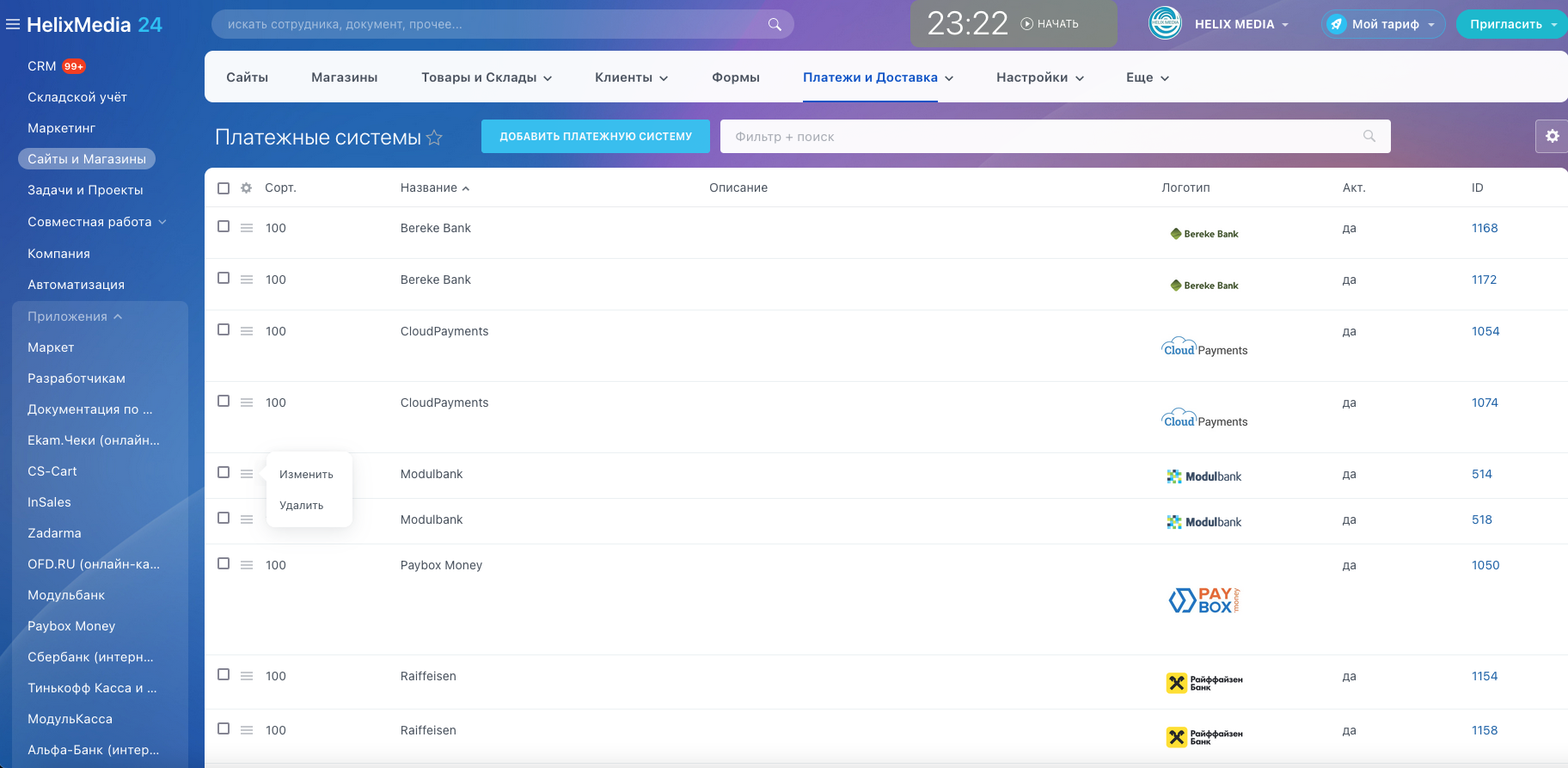Open row menu icon for Bereke Bank 1172
Image resolution: width=1568 pixels, height=768 pixels.
tap(247, 280)
